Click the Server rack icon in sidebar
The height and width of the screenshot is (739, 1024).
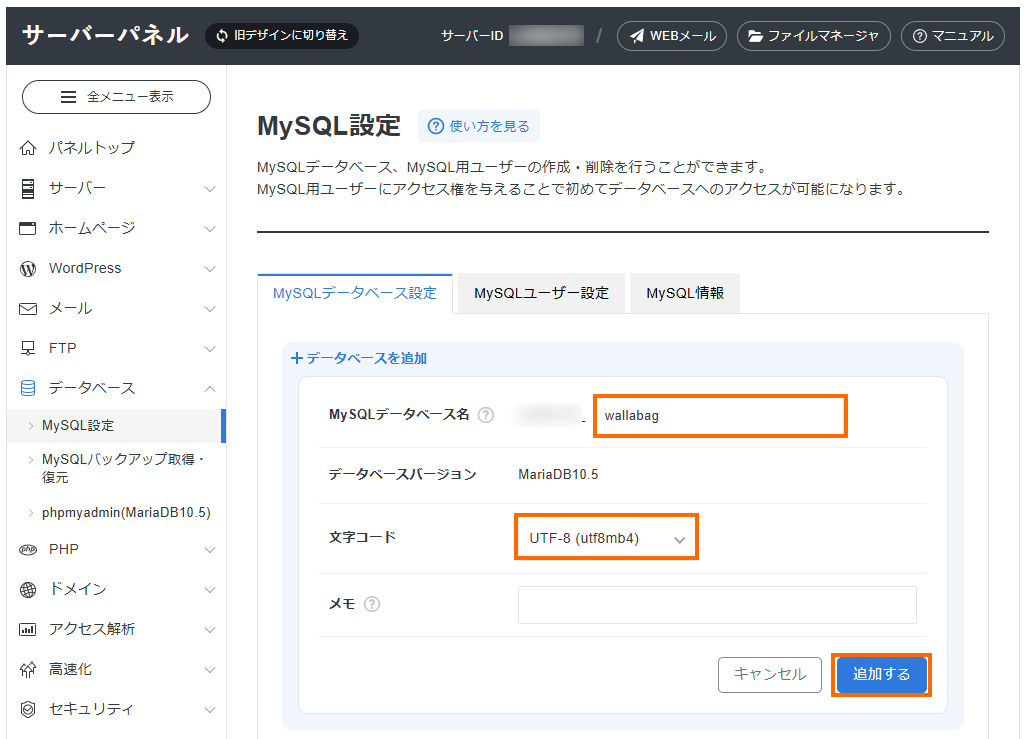(x=27, y=189)
